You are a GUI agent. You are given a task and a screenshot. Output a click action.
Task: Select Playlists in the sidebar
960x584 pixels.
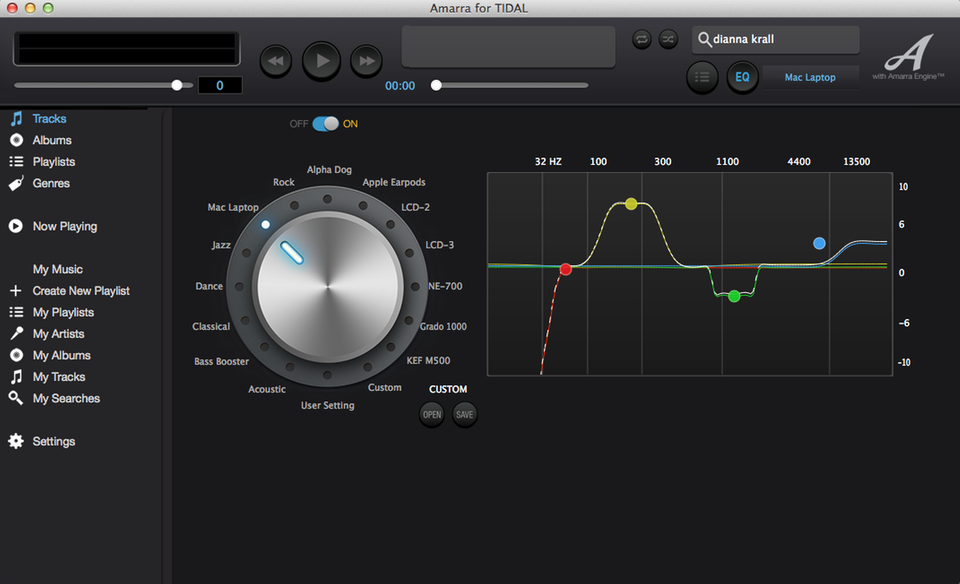53,162
